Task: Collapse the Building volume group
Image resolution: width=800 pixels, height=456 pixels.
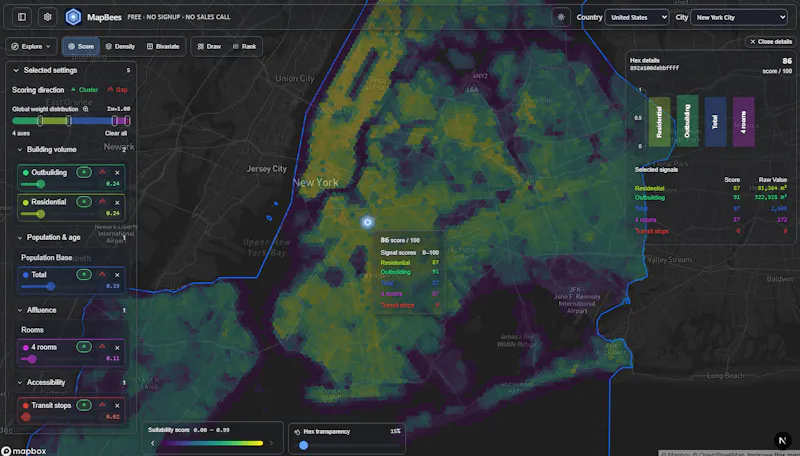Action: click(20, 149)
